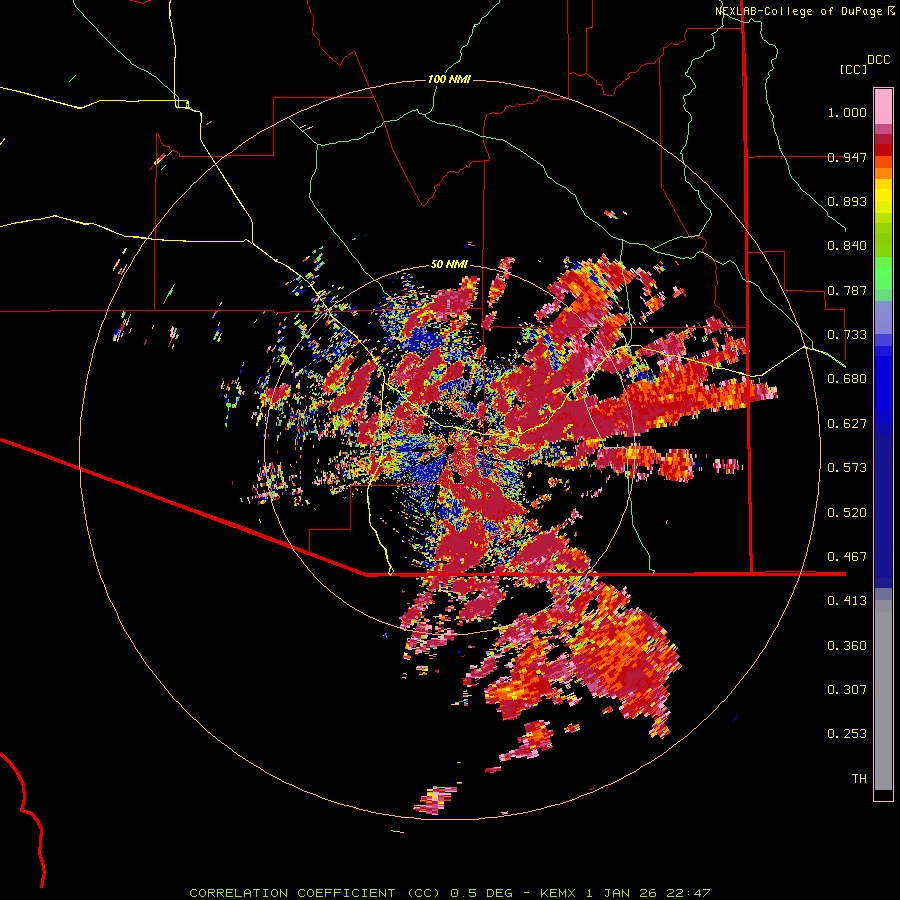Click the 0.627 scale value
The image size is (900, 900).
click(x=847, y=424)
